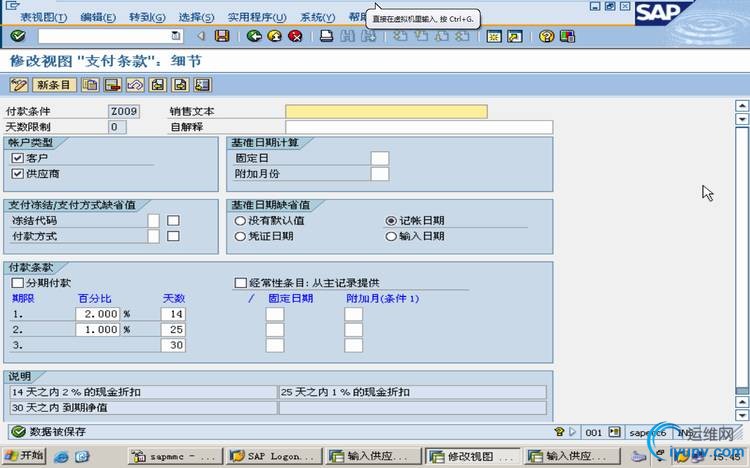
Task: Select the 记帐日期 radio button
Action: (391, 221)
